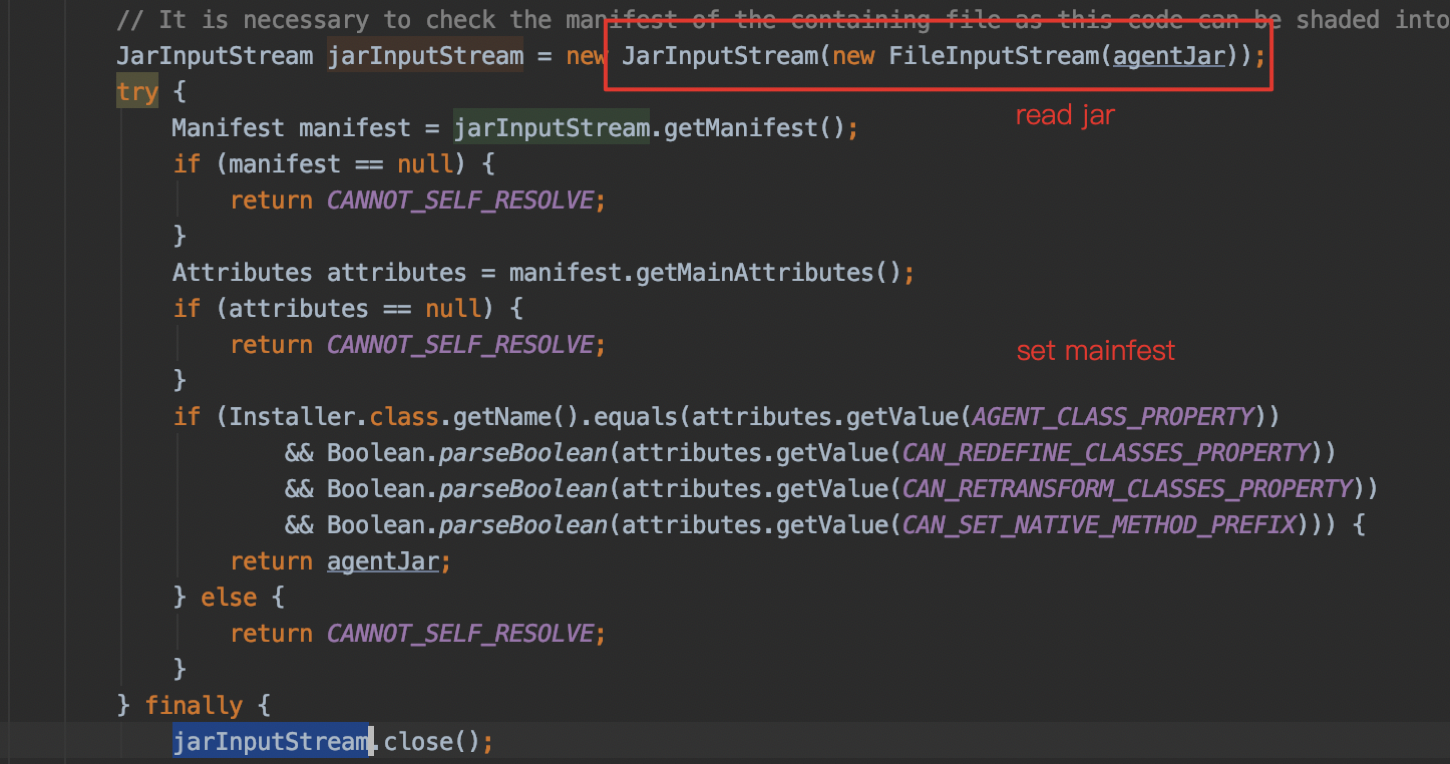
Task: Click CANNOT_SELF_RESOLVE under the manifest null check
Action: pos(461,200)
